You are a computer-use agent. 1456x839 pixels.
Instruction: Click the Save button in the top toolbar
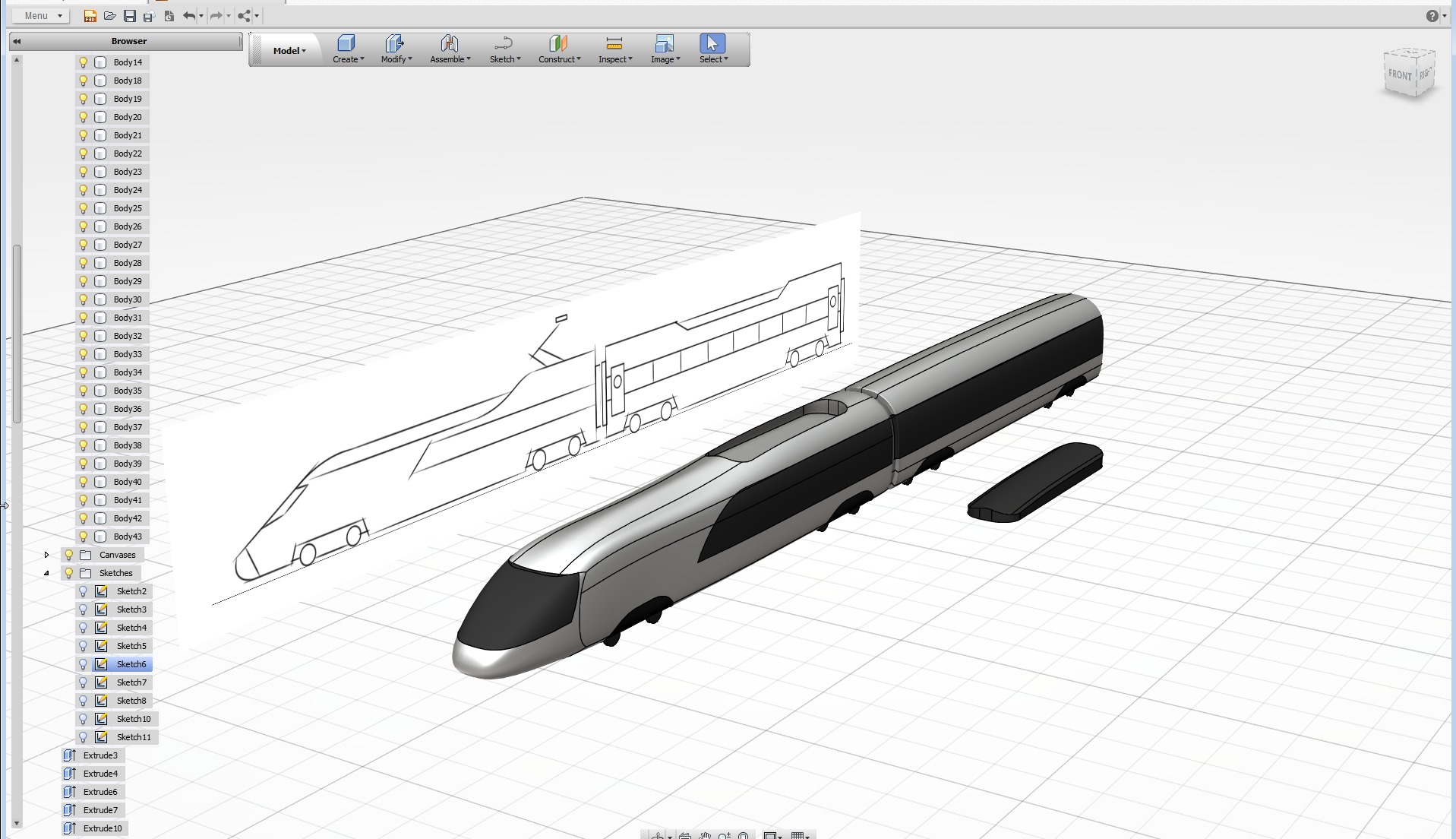pyautogui.click(x=129, y=15)
